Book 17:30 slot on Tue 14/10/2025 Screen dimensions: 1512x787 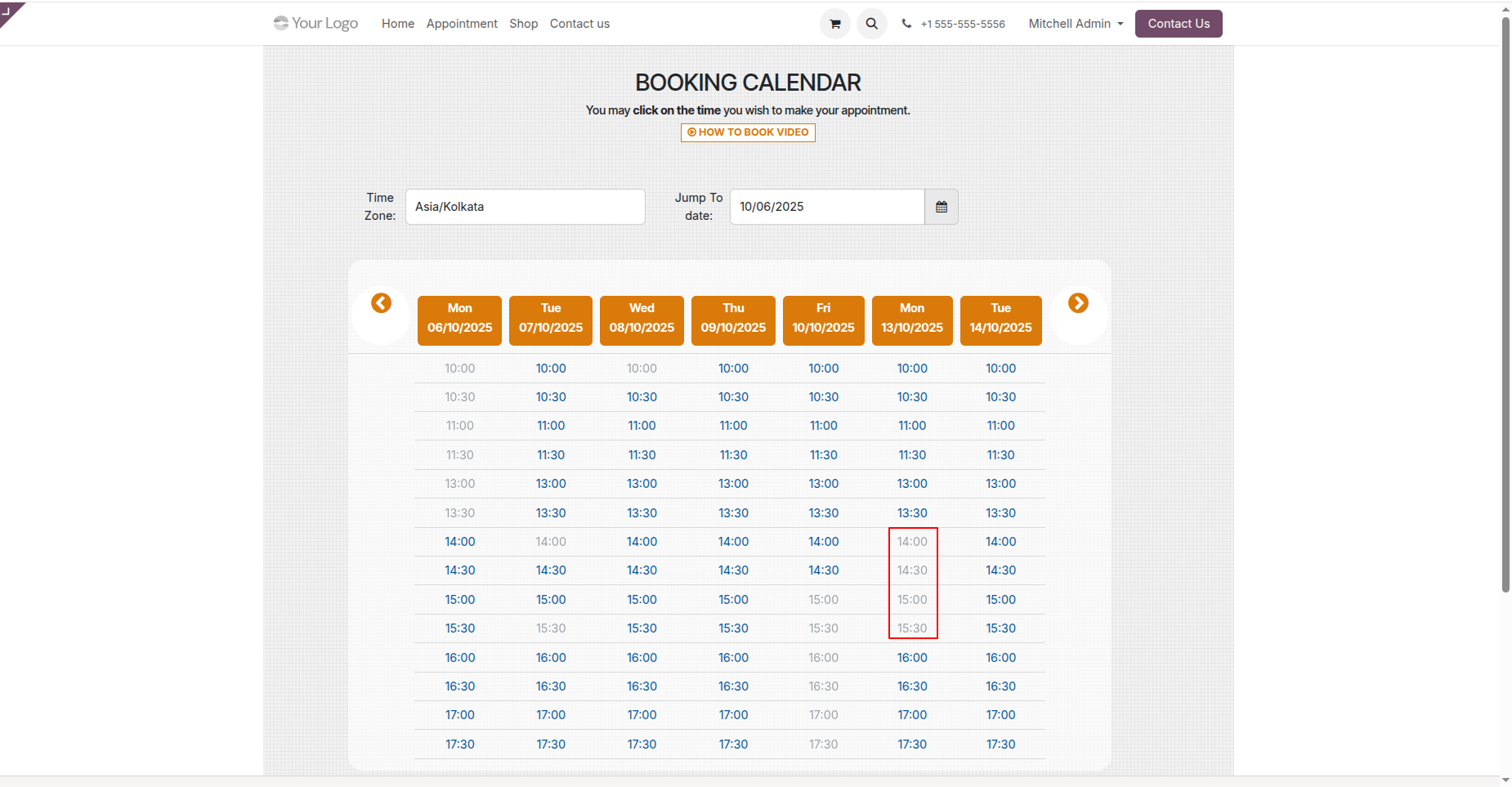pyautogui.click(x=1000, y=745)
